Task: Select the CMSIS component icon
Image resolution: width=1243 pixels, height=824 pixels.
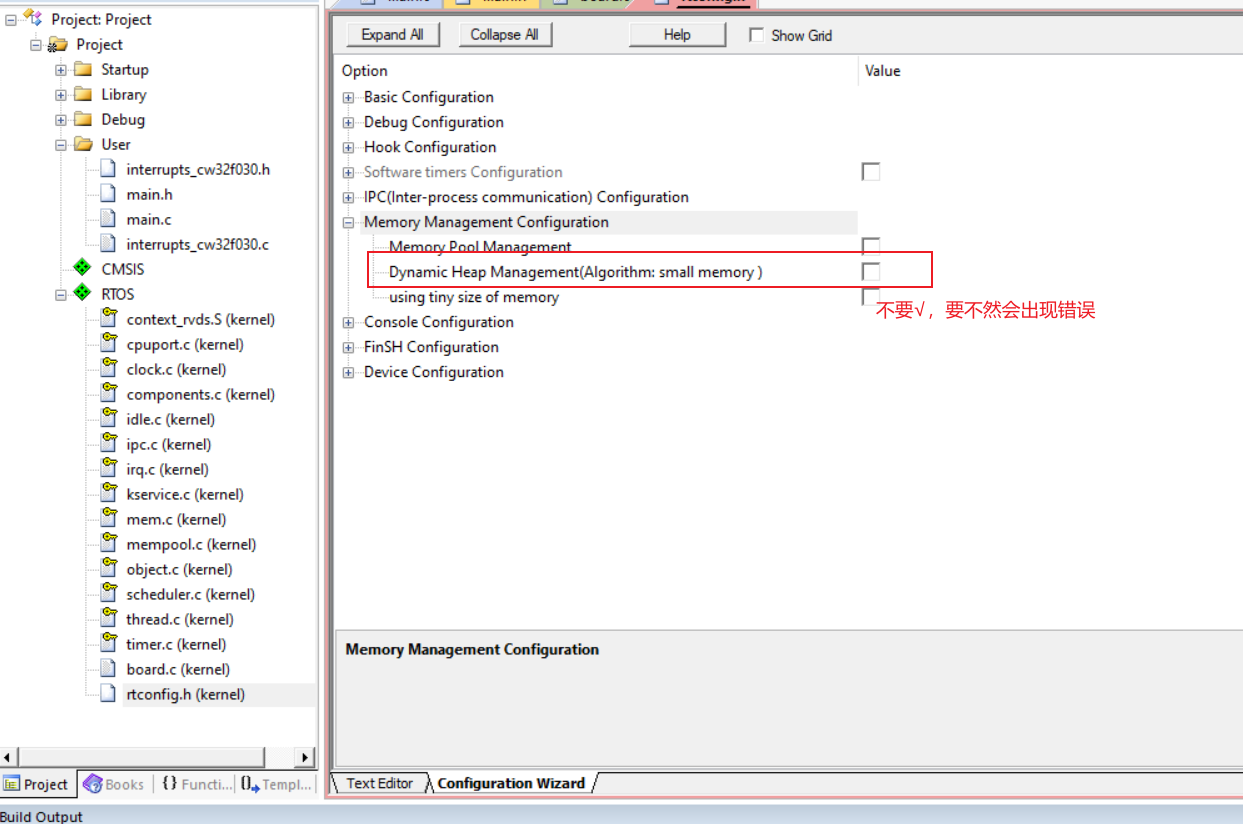Action: (81, 268)
